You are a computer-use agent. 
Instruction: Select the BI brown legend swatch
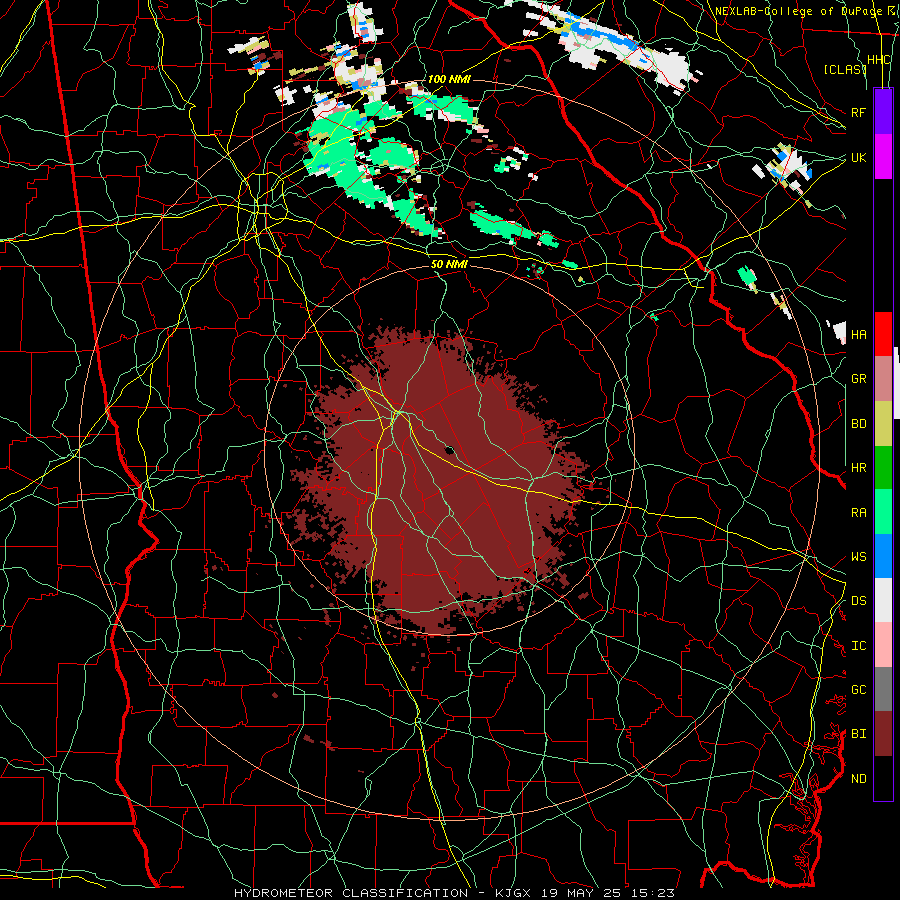click(883, 734)
